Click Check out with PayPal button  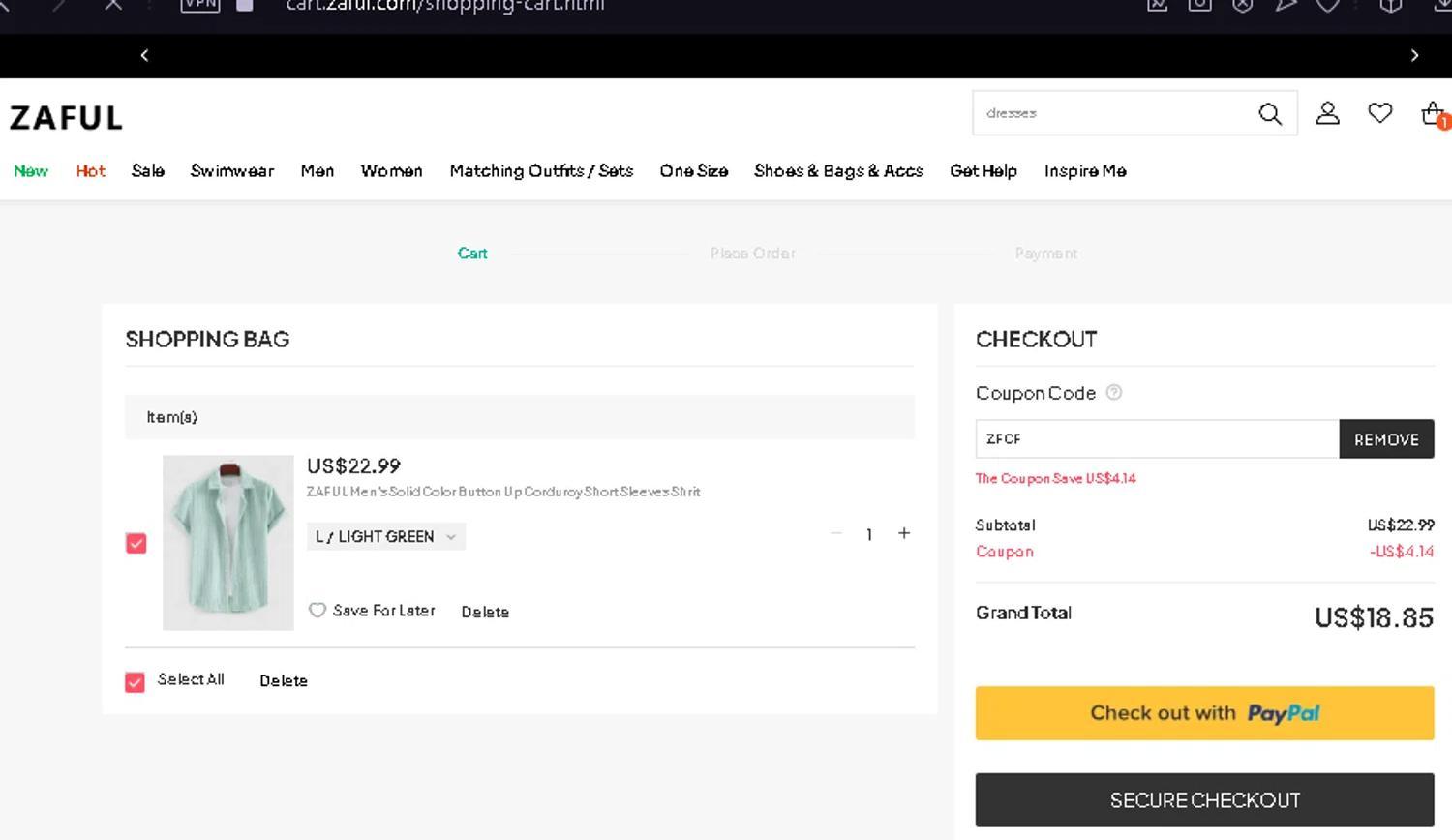pos(1204,713)
